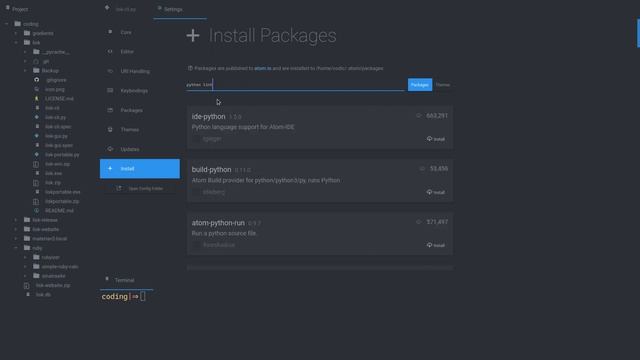
Task: Click the author avatar under build-python
Action: click(x=196, y=192)
